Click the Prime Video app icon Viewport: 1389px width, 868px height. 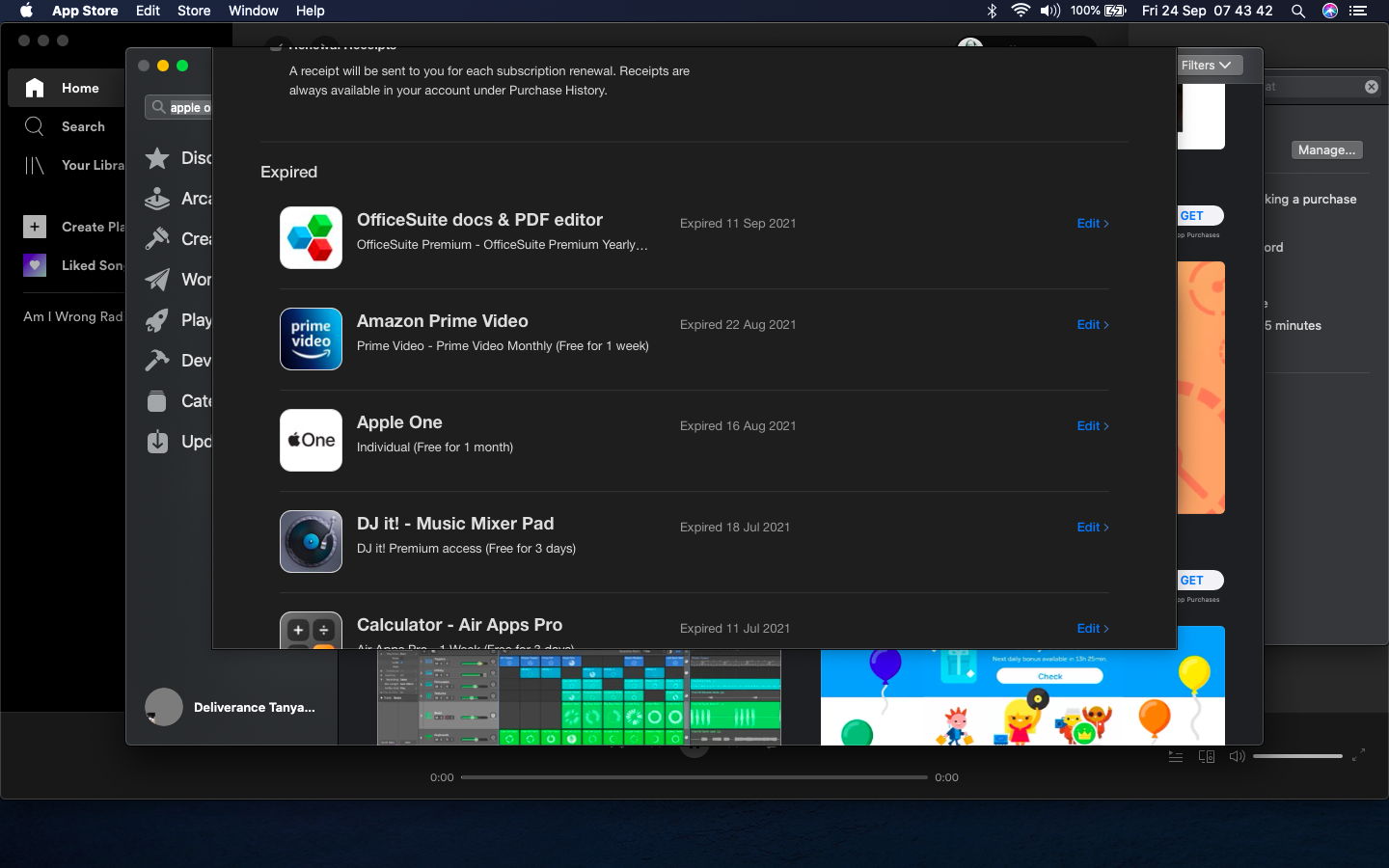pos(311,339)
